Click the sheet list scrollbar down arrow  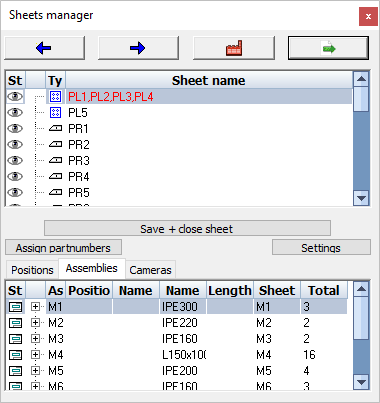361,198
